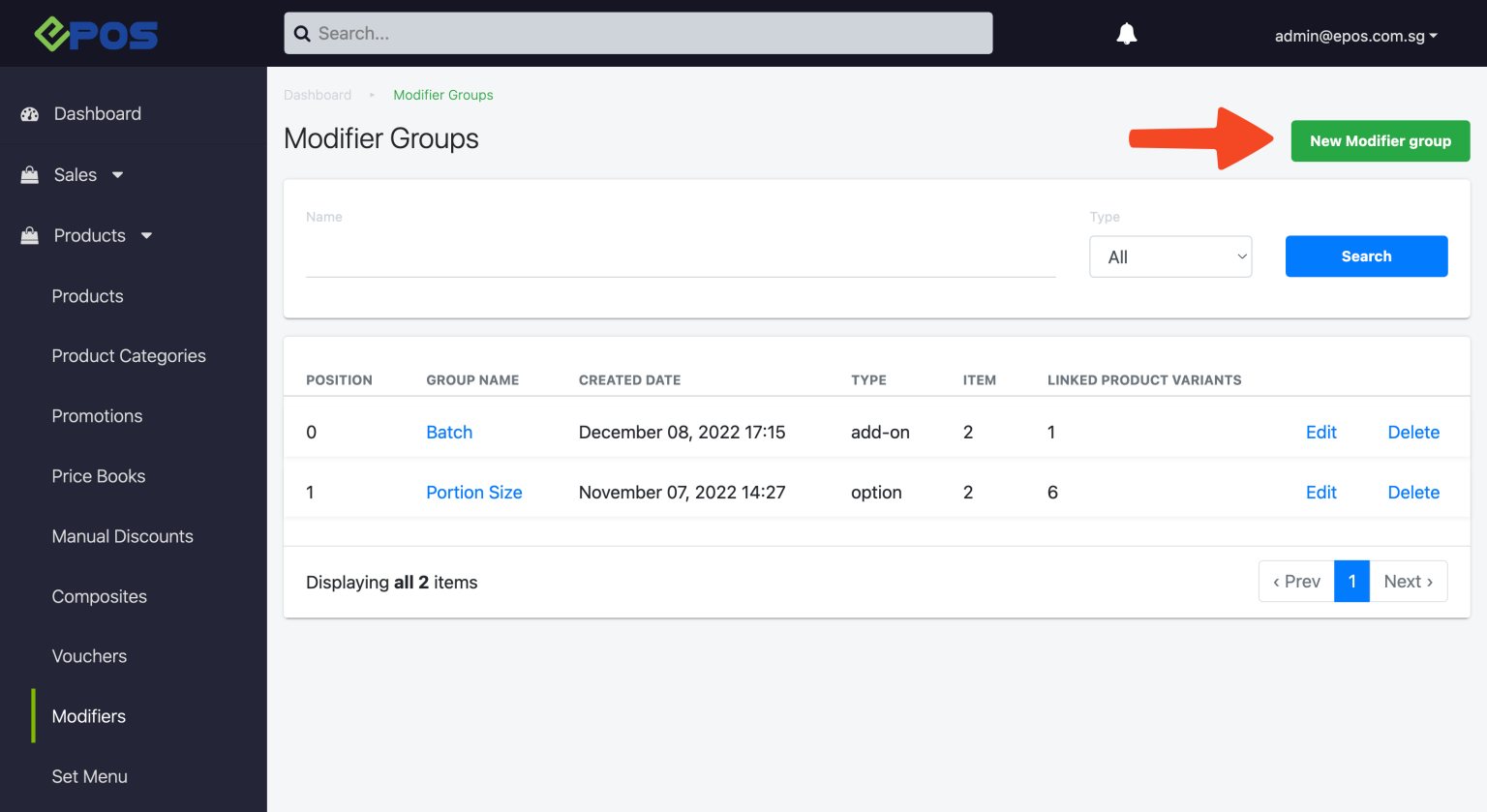Collapse the Products menu arrow

click(147, 236)
